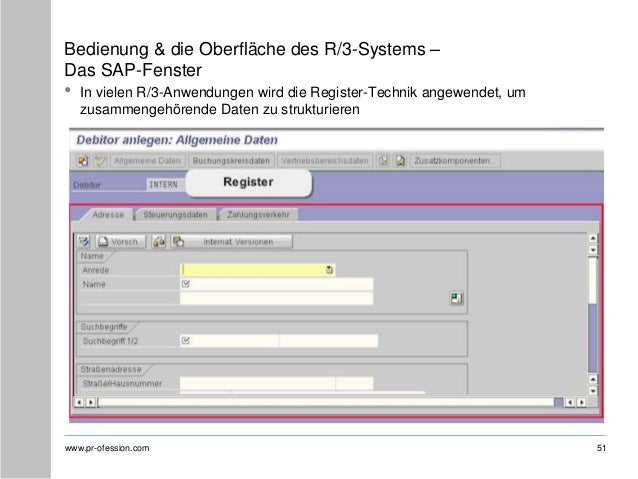The height and width of the screenshot is (479, 638).
Task: Click the Anrede field label
Action: (96, 270)
